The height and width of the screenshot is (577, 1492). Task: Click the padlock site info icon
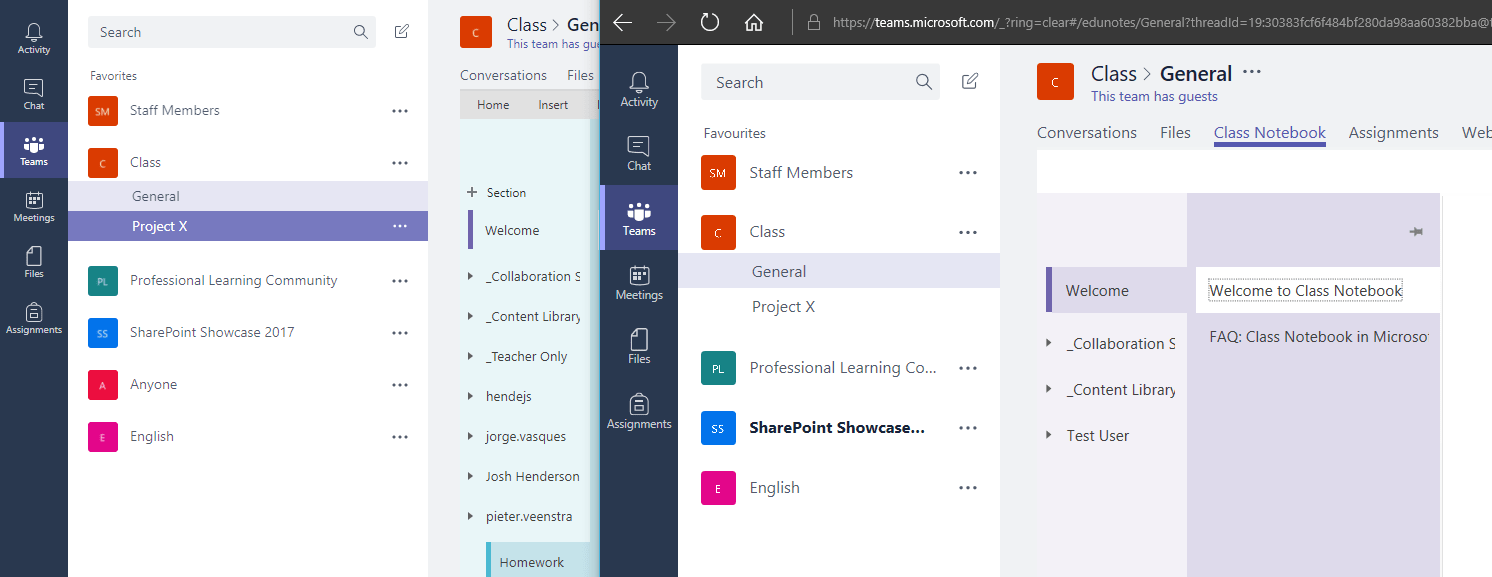tap(813, 22)
